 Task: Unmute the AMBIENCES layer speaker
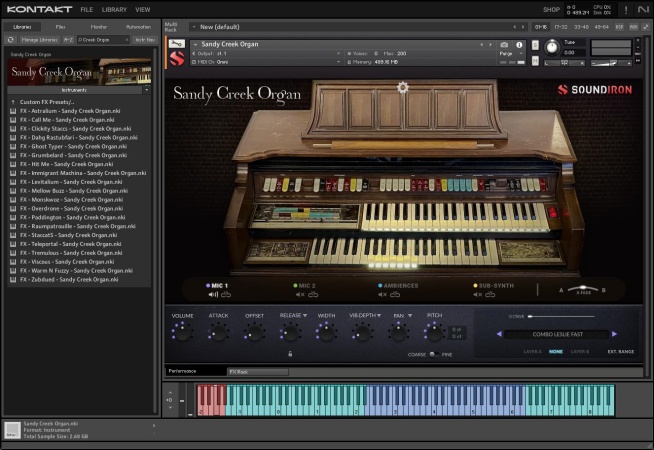pos(382,295)
